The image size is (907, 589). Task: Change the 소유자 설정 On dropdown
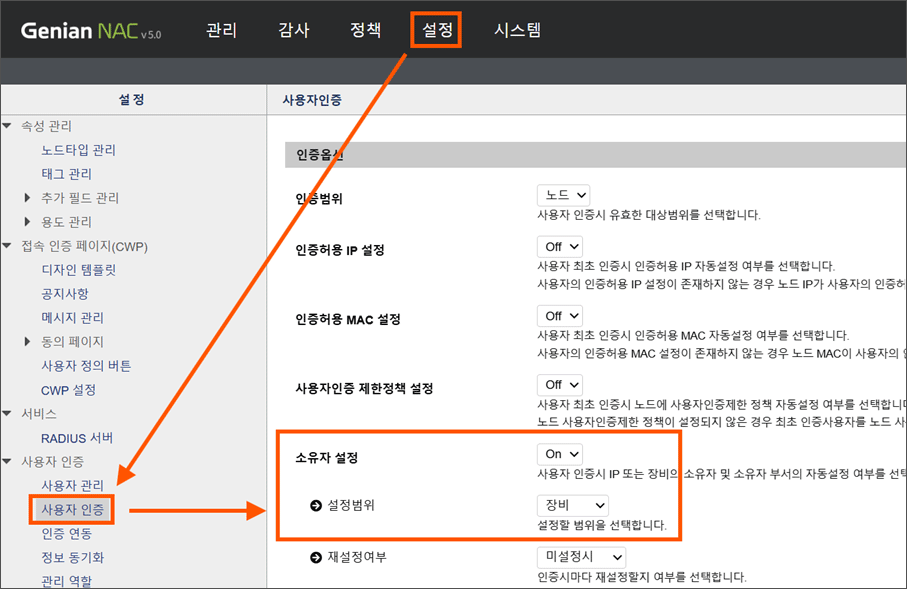point(559,453)
